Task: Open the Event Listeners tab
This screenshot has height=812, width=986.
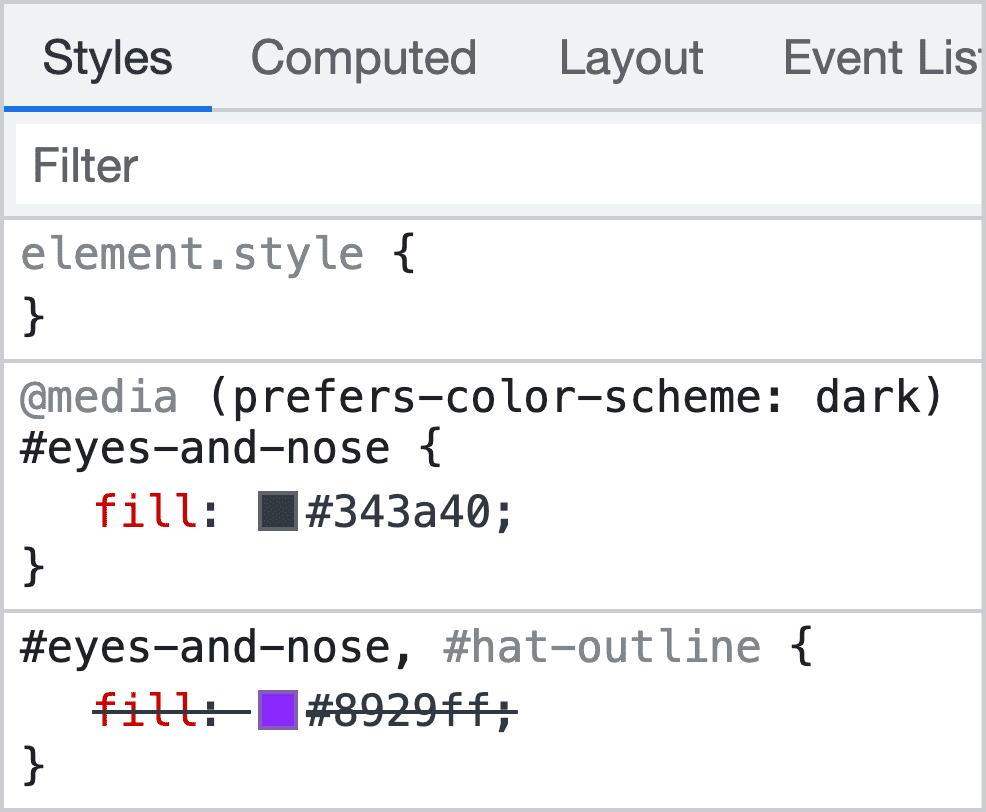Action: point(880,58)
